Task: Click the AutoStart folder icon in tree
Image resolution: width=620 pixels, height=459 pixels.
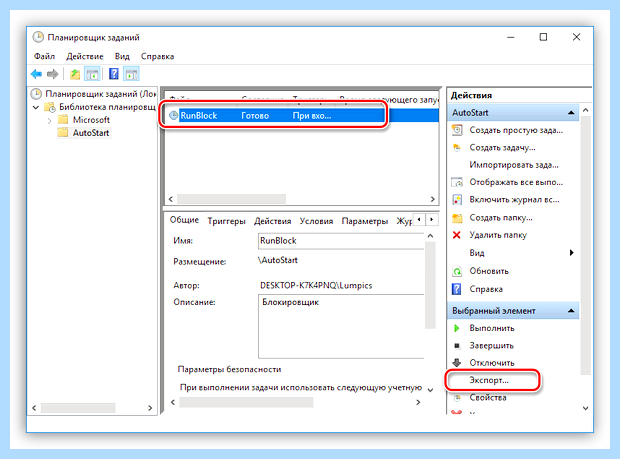Action: (63, 132)
